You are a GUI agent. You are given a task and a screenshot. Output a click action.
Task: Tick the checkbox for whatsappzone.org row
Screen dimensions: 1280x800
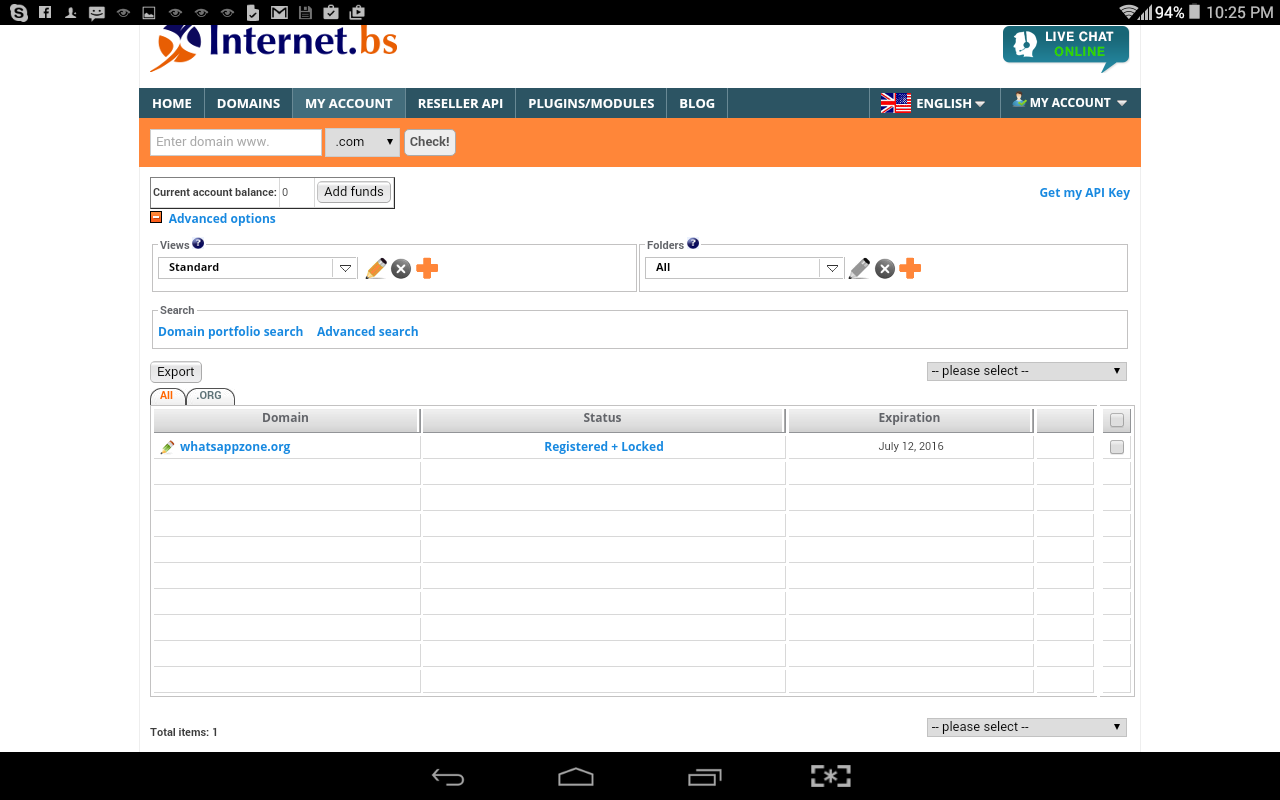tap(1117, 447)
